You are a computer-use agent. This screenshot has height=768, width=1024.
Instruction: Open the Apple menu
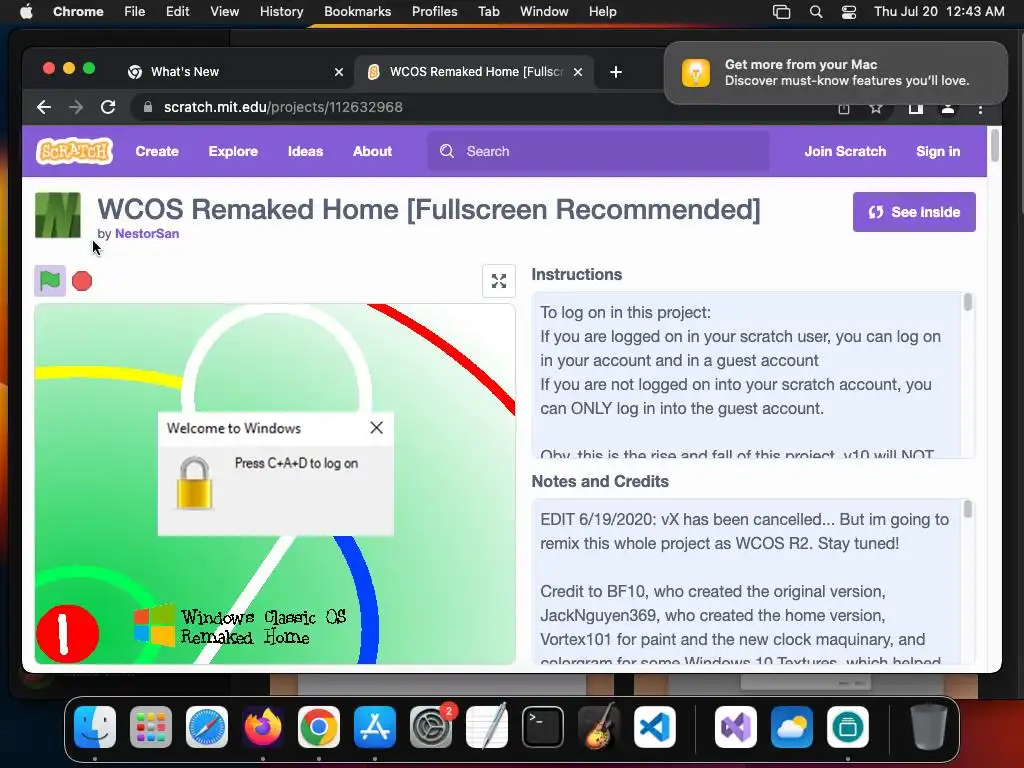tap(26, 12)
